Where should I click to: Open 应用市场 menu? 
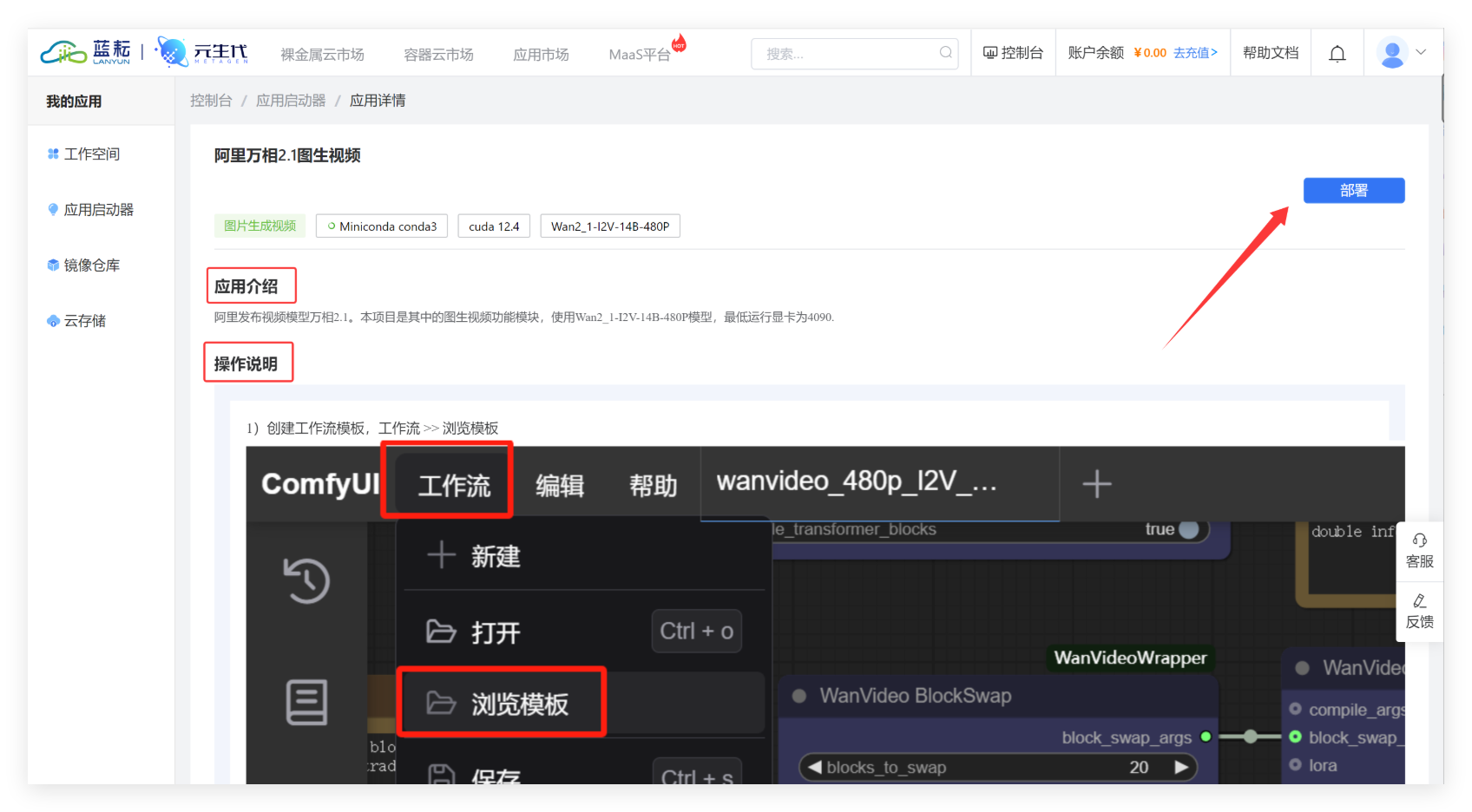(x=541, y=54)
